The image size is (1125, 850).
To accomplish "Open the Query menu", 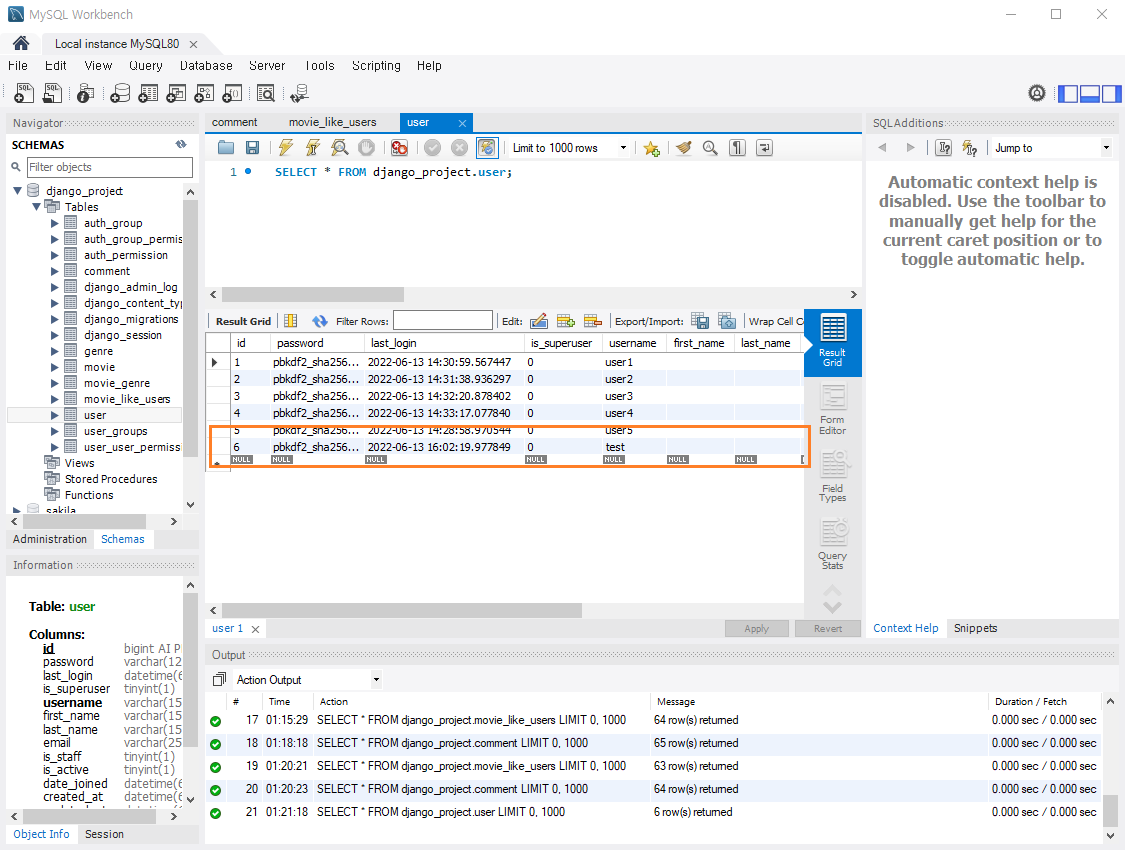I will click(146, 65).
